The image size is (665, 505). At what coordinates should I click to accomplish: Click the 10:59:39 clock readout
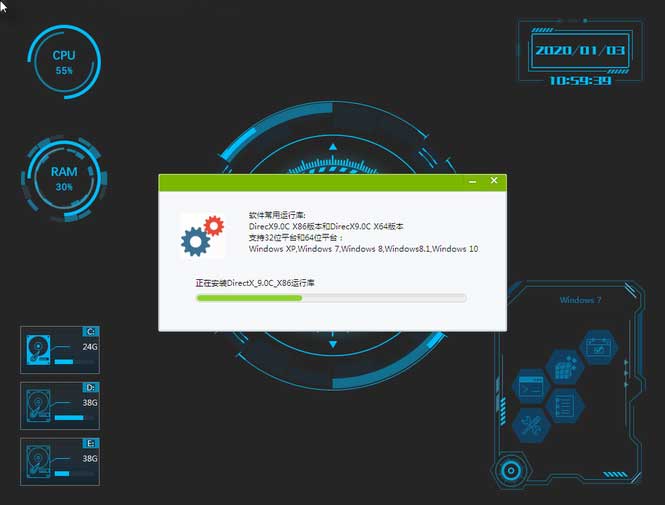tap(580, 81)
